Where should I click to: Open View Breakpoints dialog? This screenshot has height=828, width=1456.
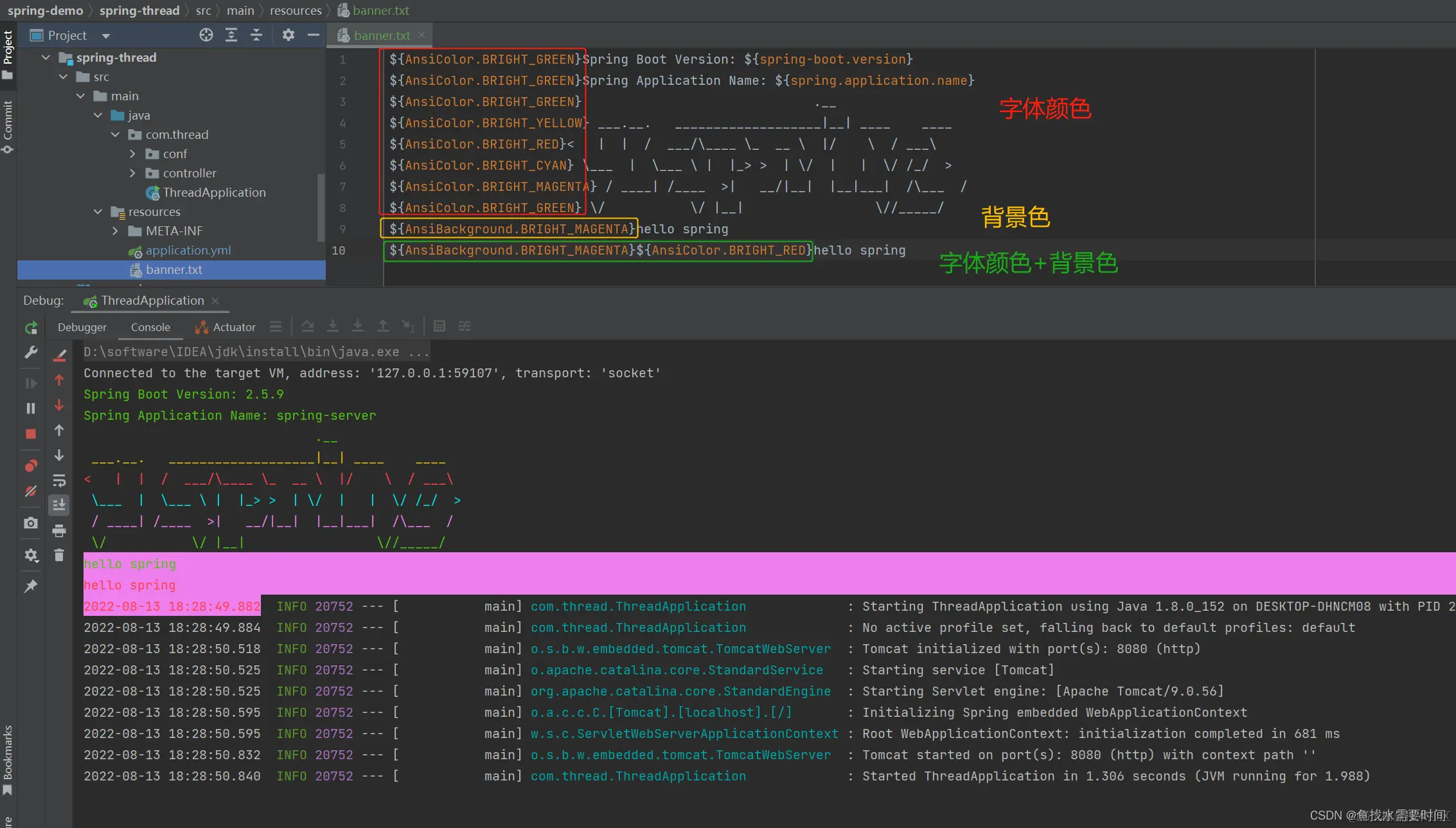click(31, 466)
